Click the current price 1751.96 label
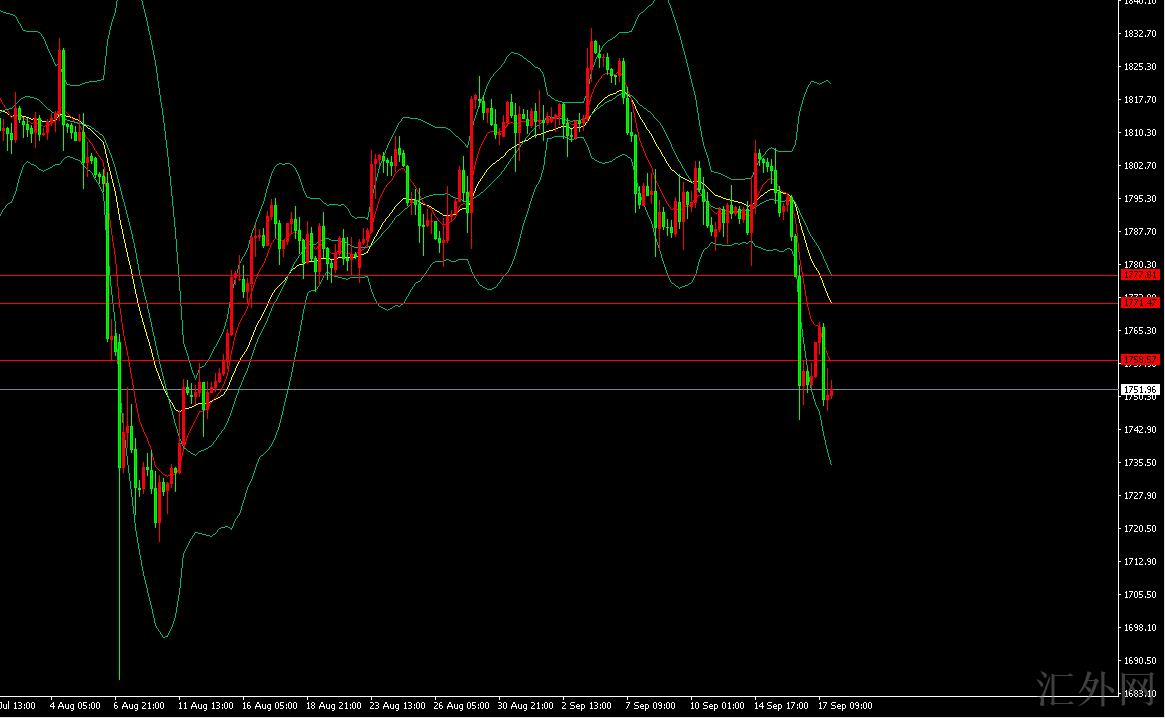The height and width of the screenshot is (719, 1165). click(1140, 390)
